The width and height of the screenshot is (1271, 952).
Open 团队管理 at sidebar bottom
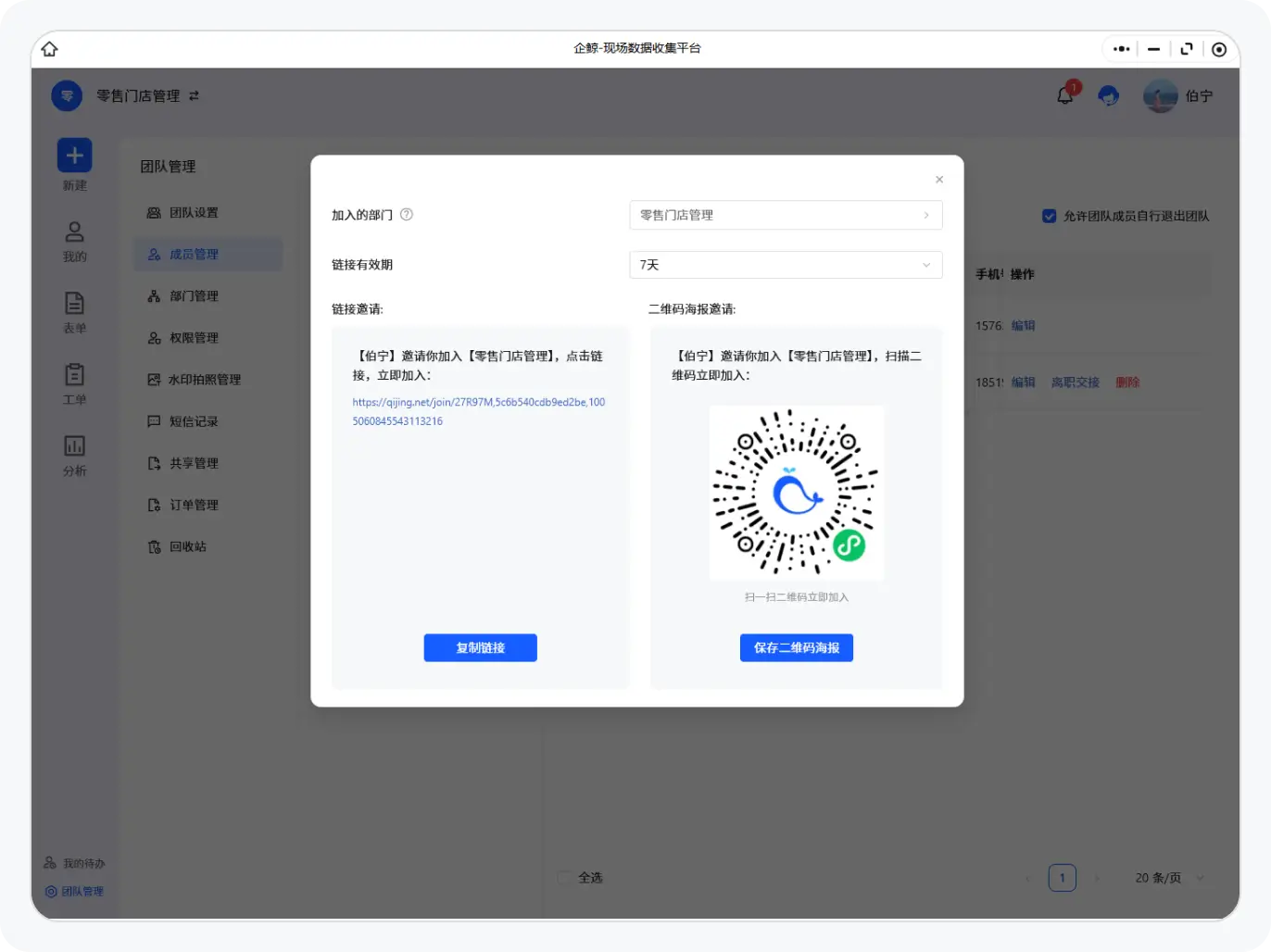[x=74, y=891]
